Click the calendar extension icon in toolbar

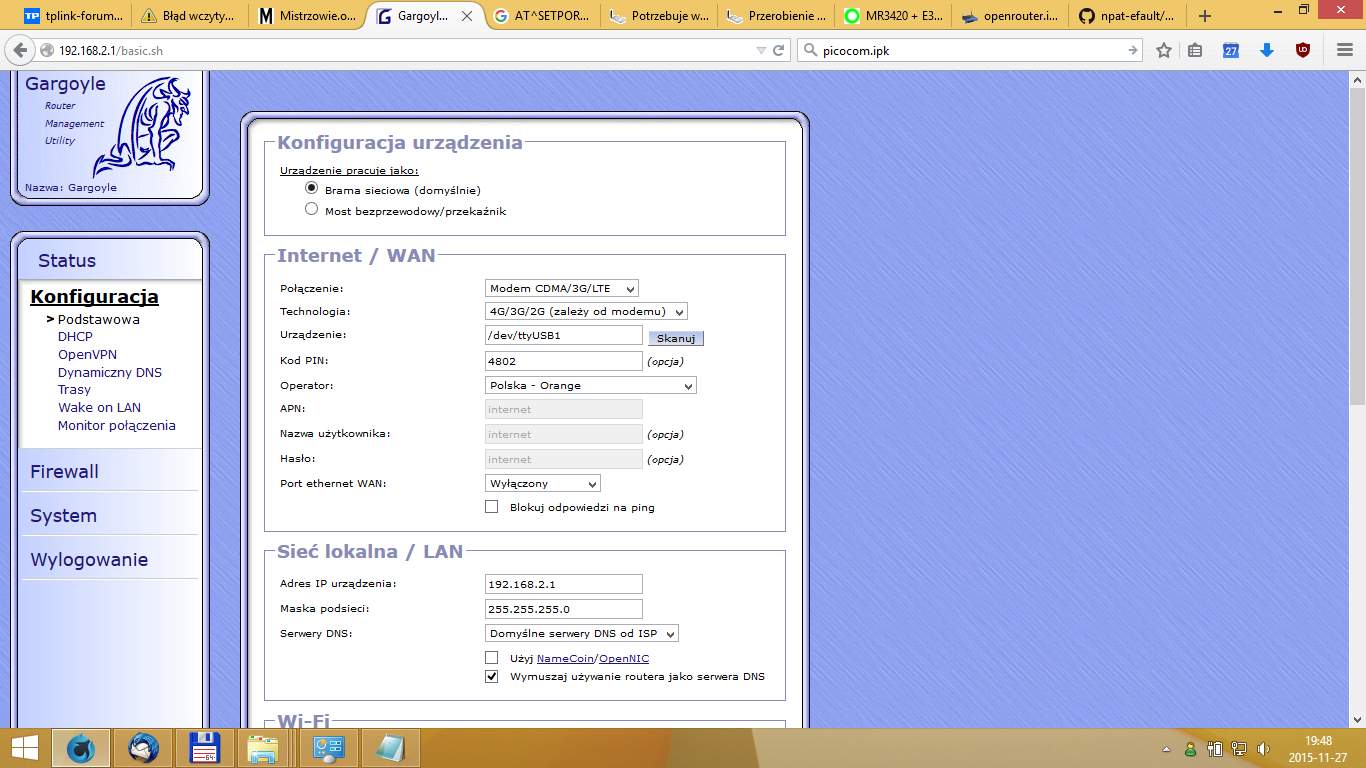pyautogui.click(x=1231, y=50)
